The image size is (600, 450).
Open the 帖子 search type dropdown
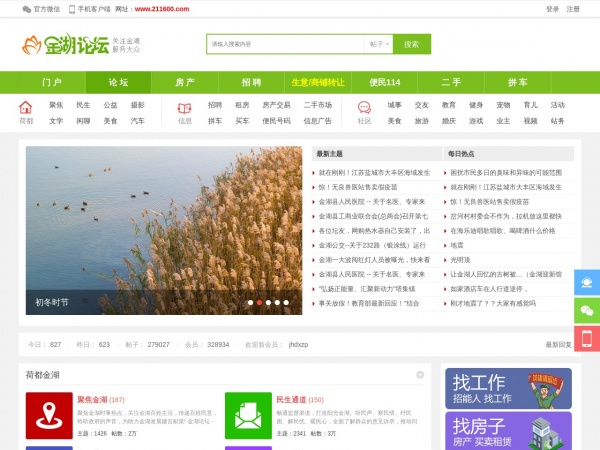(x=379, y=44)
